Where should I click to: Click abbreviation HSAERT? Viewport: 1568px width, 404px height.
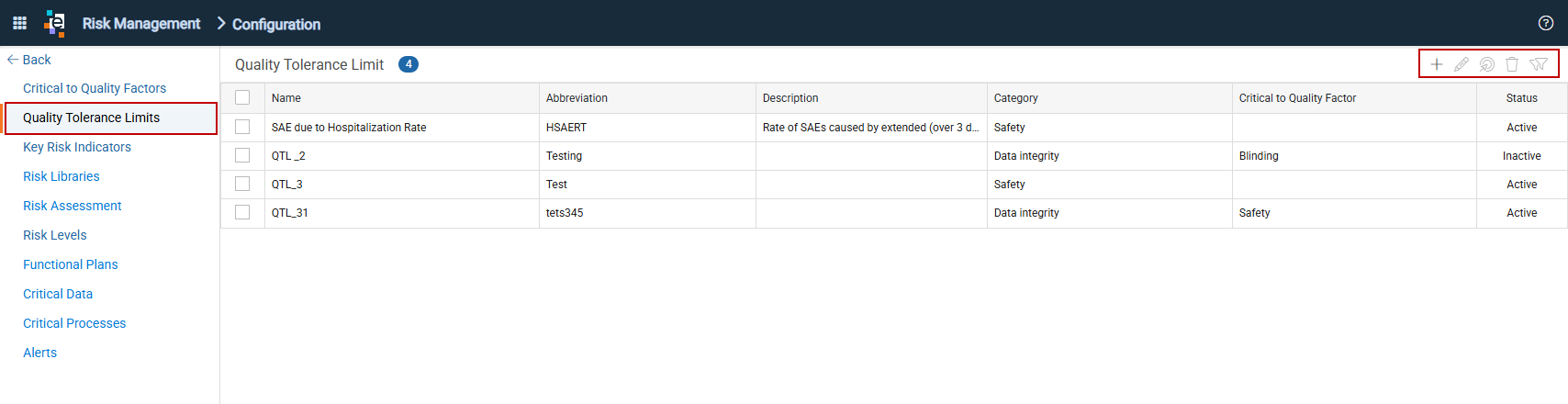tap(566, 128)
